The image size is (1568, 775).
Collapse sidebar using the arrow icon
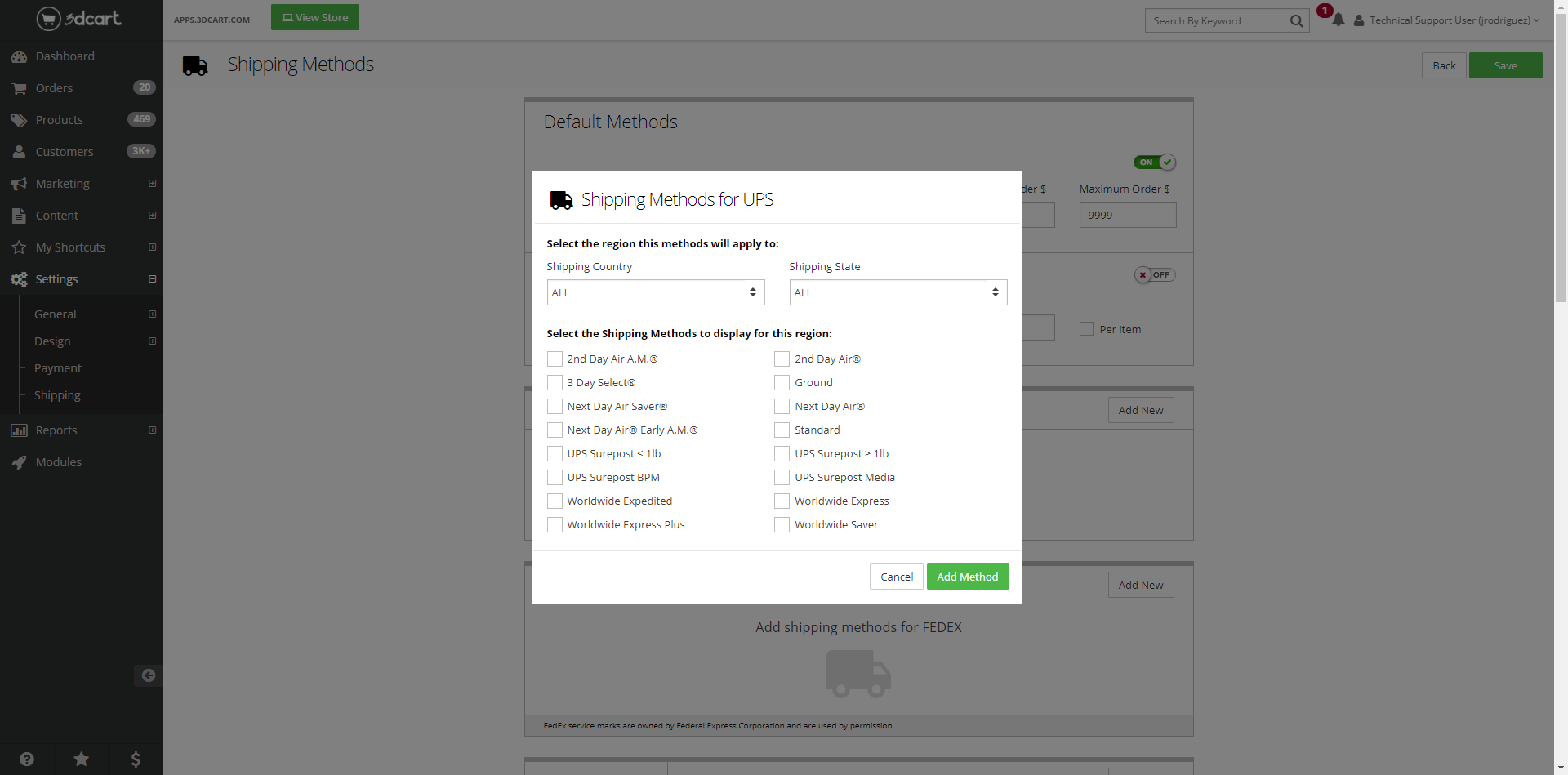148,675
